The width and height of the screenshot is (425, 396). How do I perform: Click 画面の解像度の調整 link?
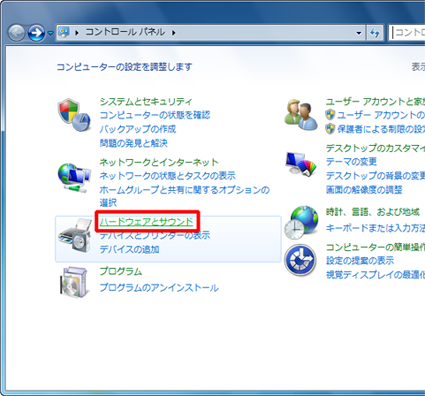click(x=364, y=190)
